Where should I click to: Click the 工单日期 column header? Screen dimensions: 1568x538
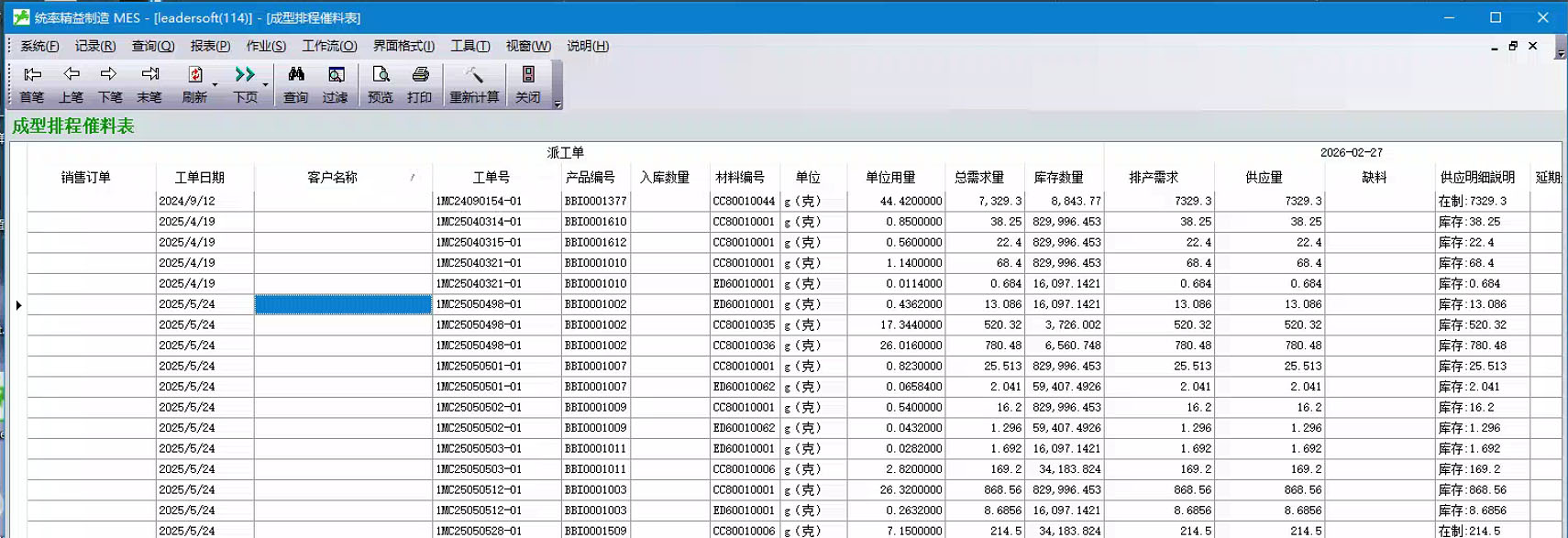[x=200, y=178]
